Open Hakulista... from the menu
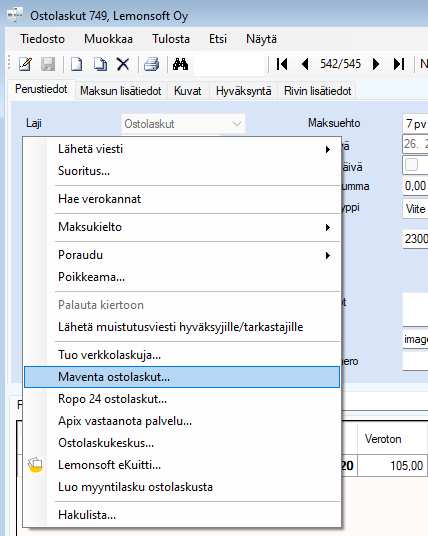This screenshot has width=428, height=536. (x=182, y=515)
